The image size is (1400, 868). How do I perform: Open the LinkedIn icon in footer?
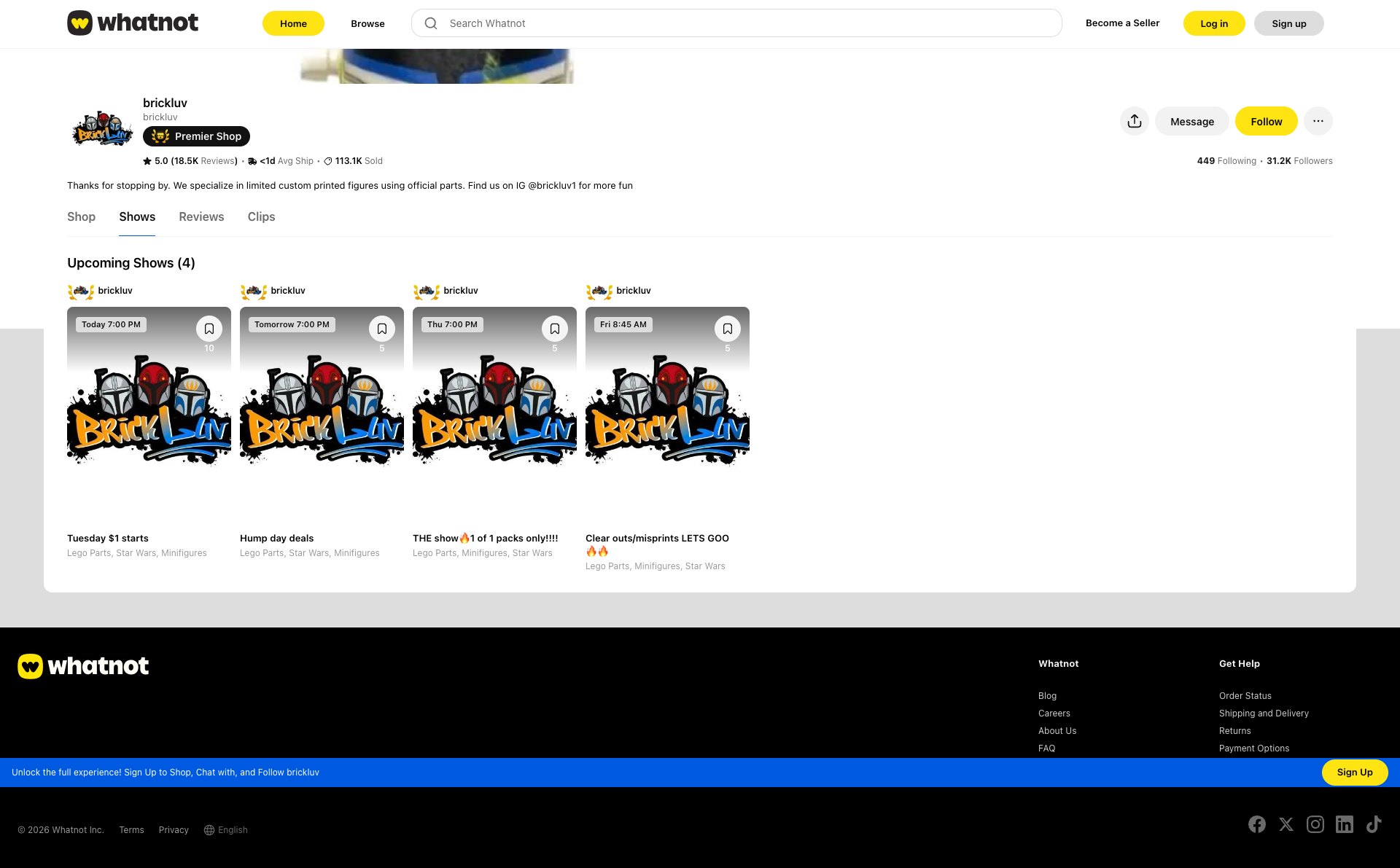point(1345,824)
